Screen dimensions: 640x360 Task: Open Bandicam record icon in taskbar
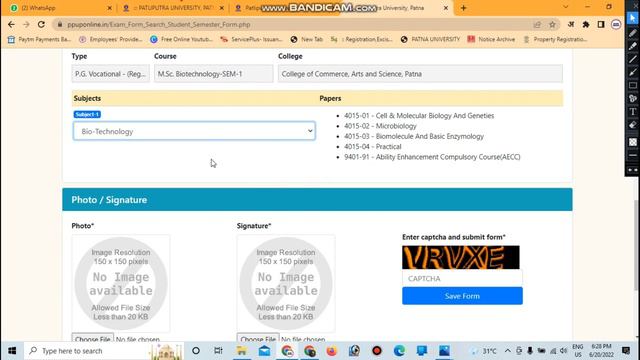377,351
